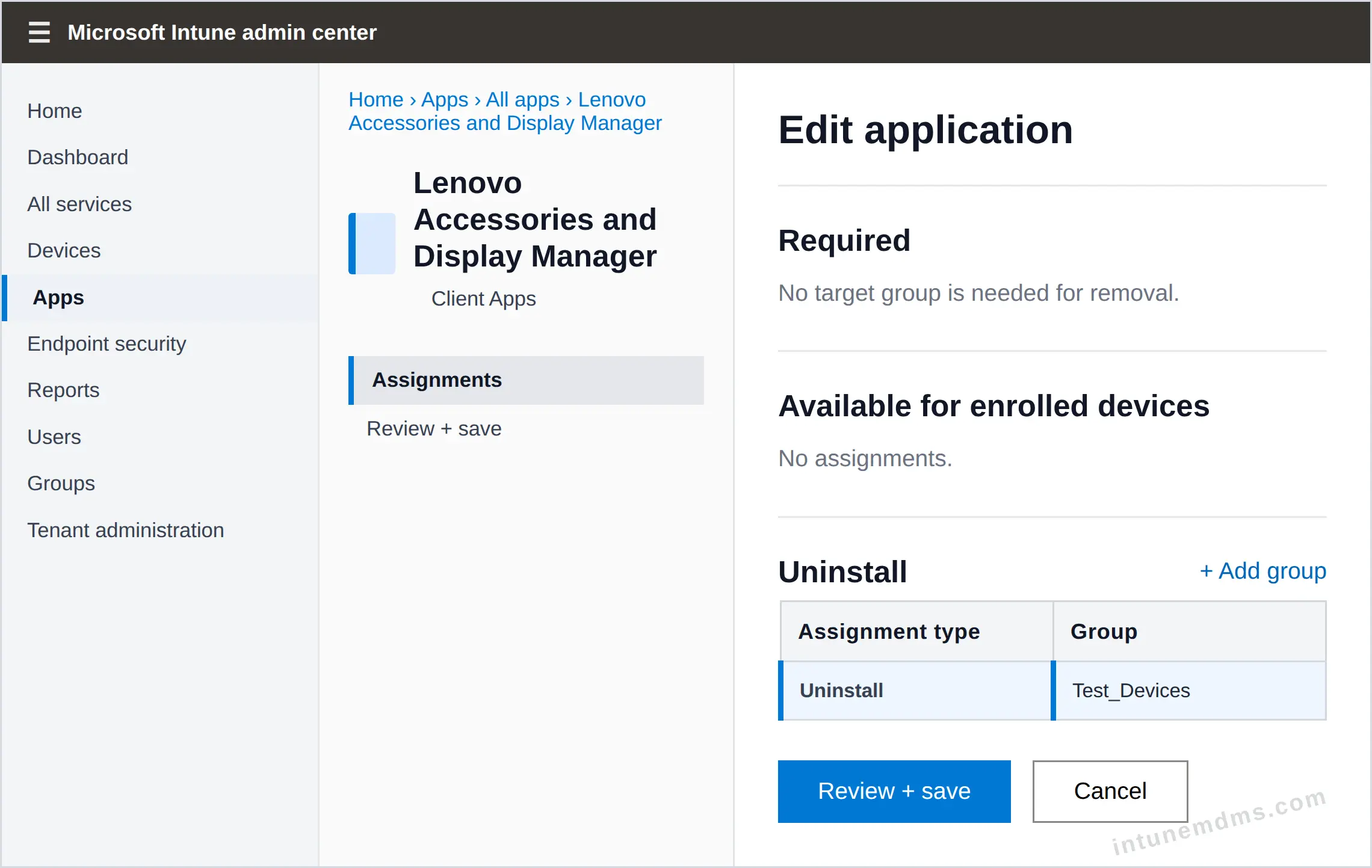
Task: Open Tenant administration
Action: pos(126,530)
